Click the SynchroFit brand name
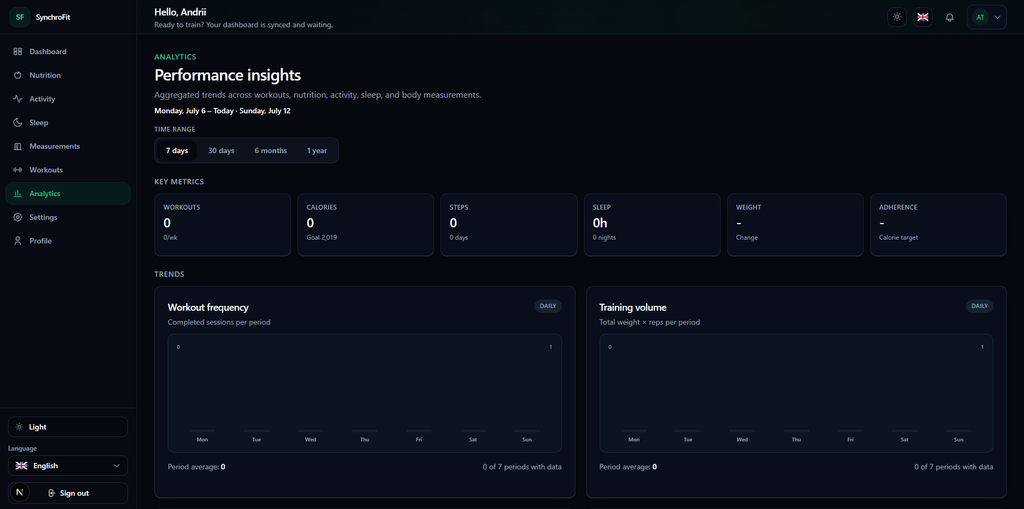Image resolution: width=1024 pixels, height=509 pixels. tap(53, 18)
